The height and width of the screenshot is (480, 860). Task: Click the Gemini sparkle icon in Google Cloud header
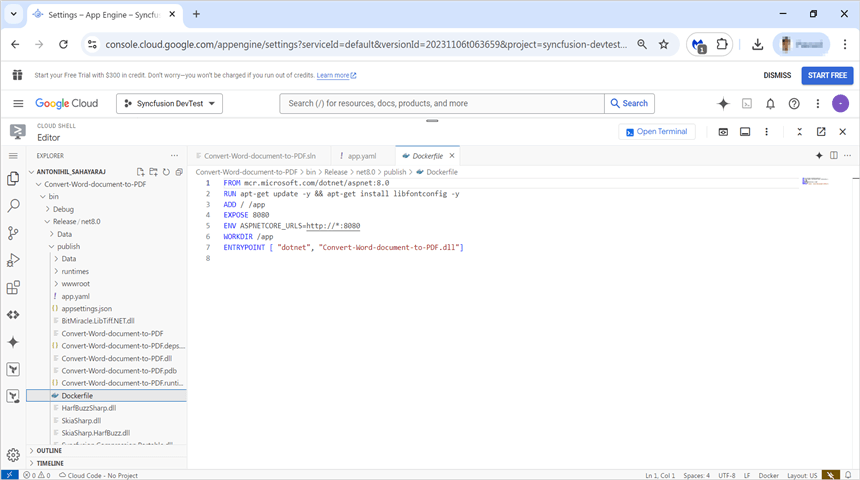click(724, 103)
